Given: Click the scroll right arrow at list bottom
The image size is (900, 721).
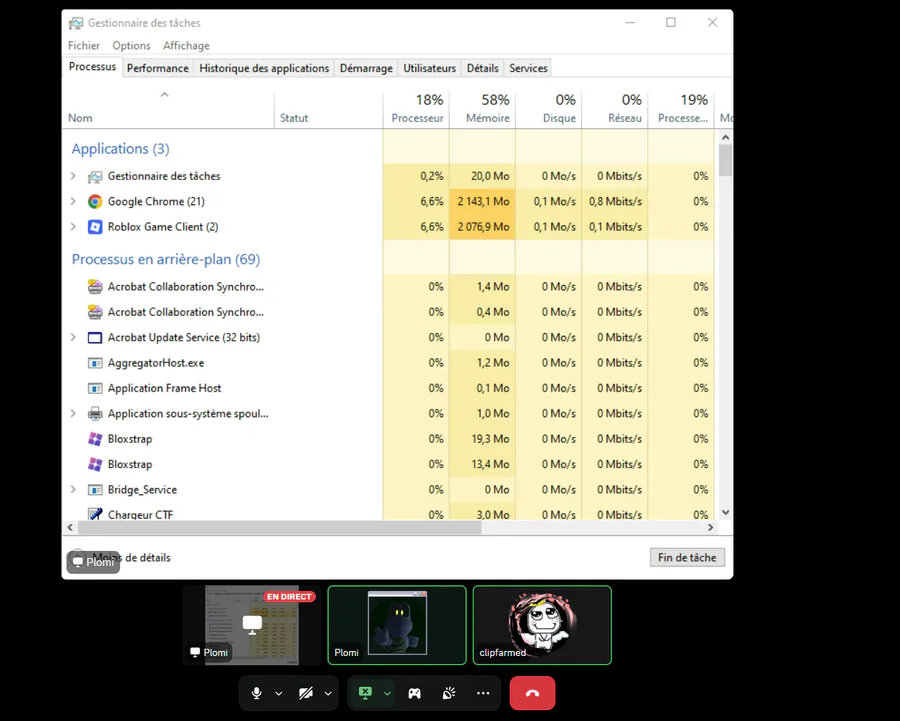Looking at the screenshot, I should (x=711, y=528).
